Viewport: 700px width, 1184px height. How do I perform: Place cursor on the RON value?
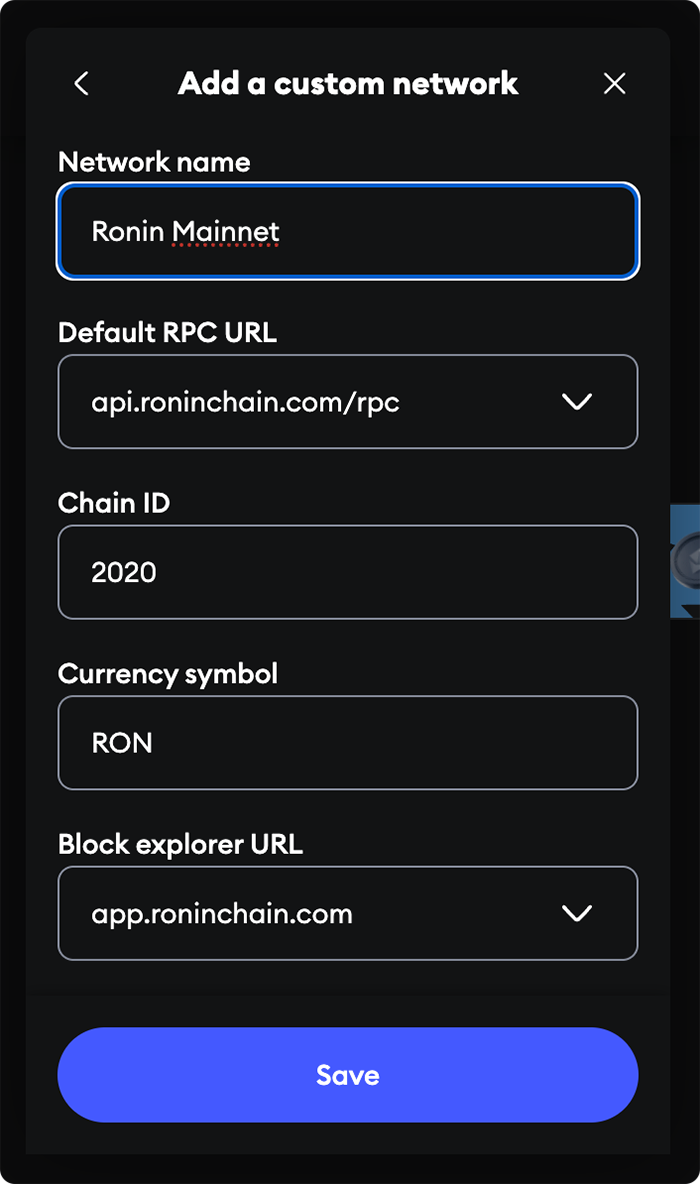click(122, 743)
